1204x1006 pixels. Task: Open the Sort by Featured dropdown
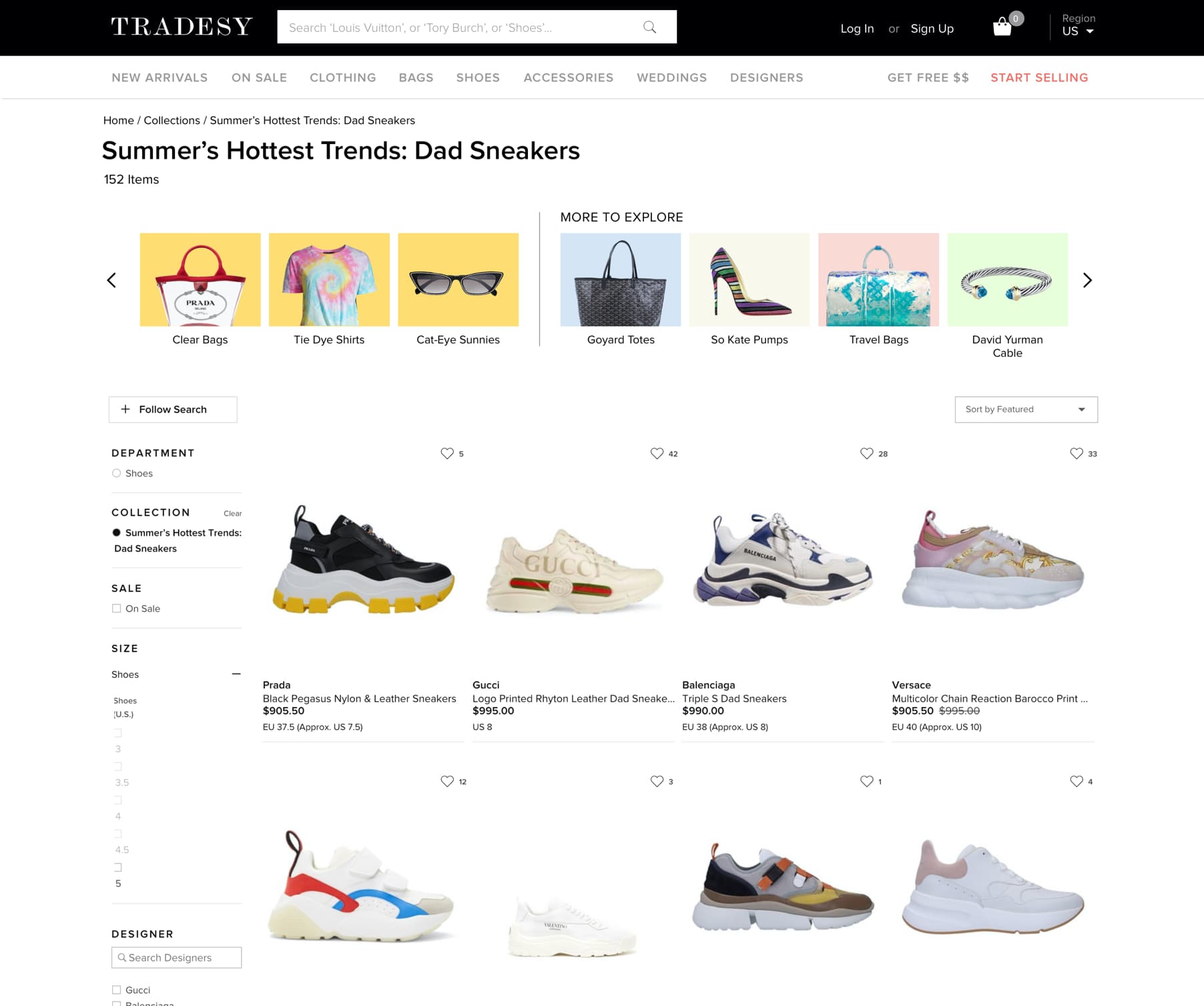1026,410
